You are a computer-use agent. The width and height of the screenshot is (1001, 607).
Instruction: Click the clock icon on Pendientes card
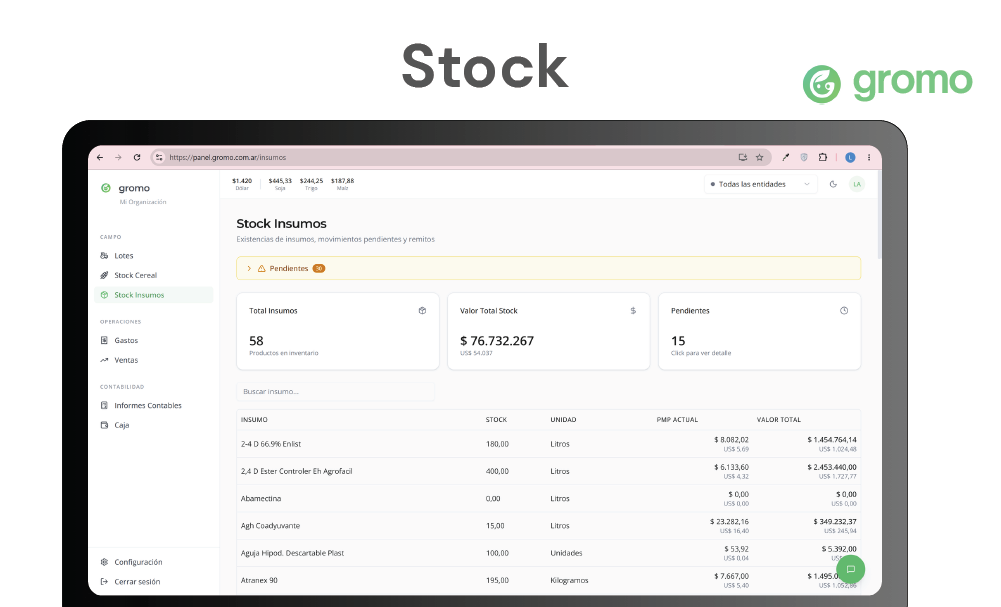[x=844, y=311]
